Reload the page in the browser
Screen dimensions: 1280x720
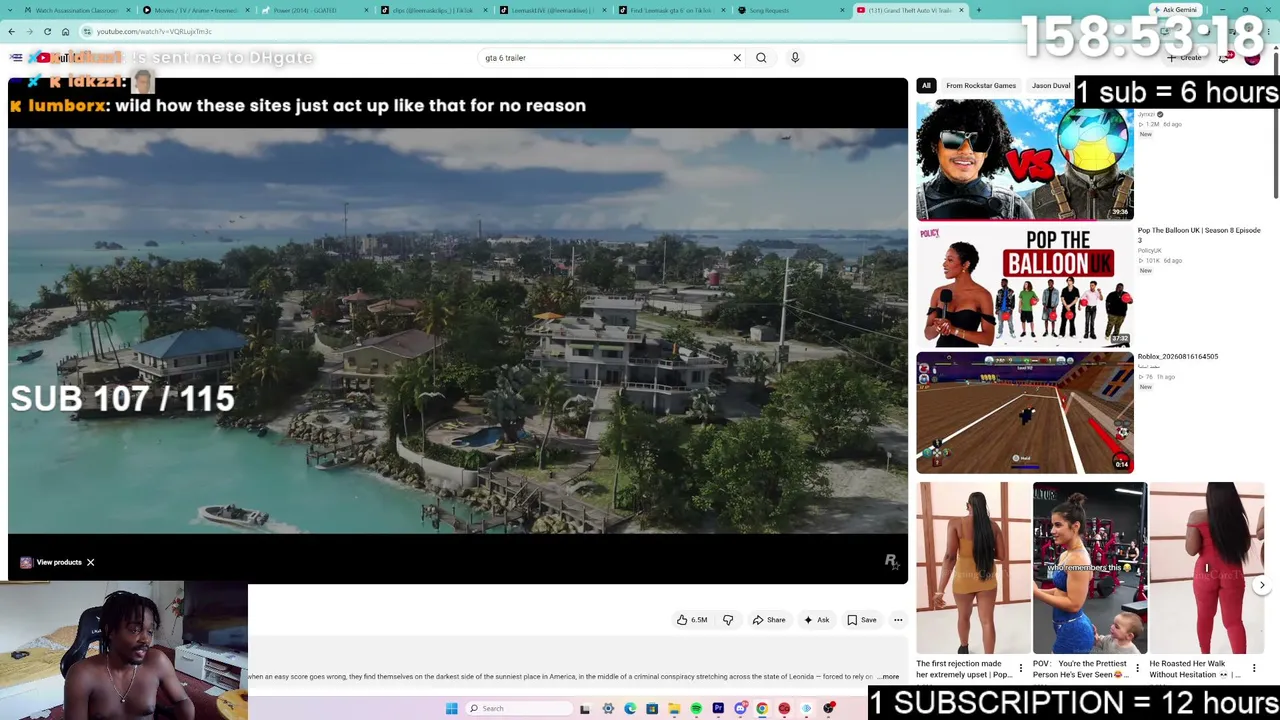point(47,31)
